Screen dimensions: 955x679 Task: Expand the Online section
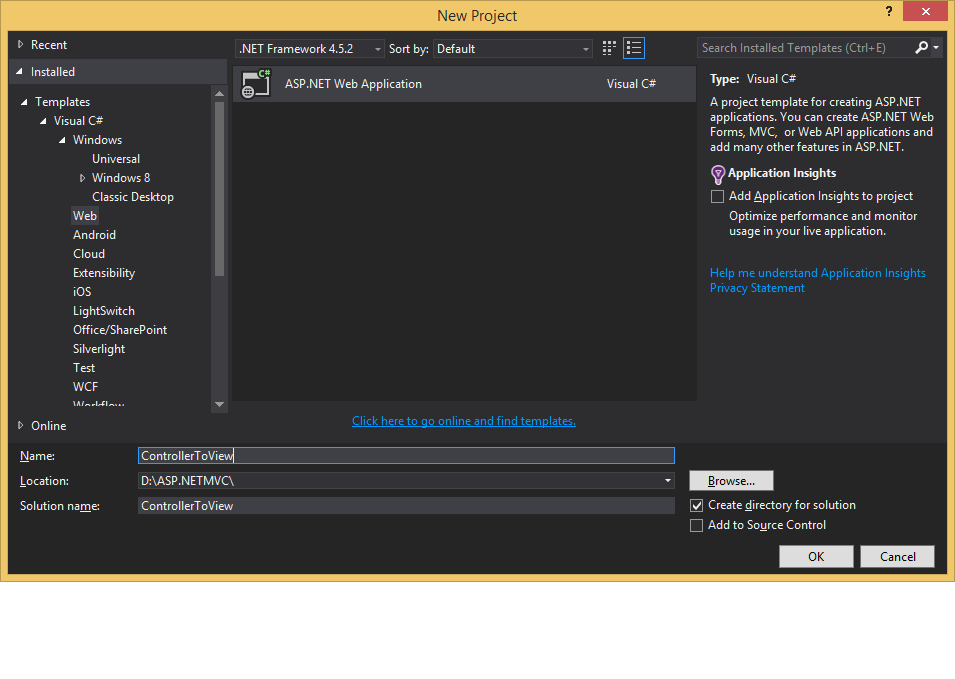click(21, 425)
